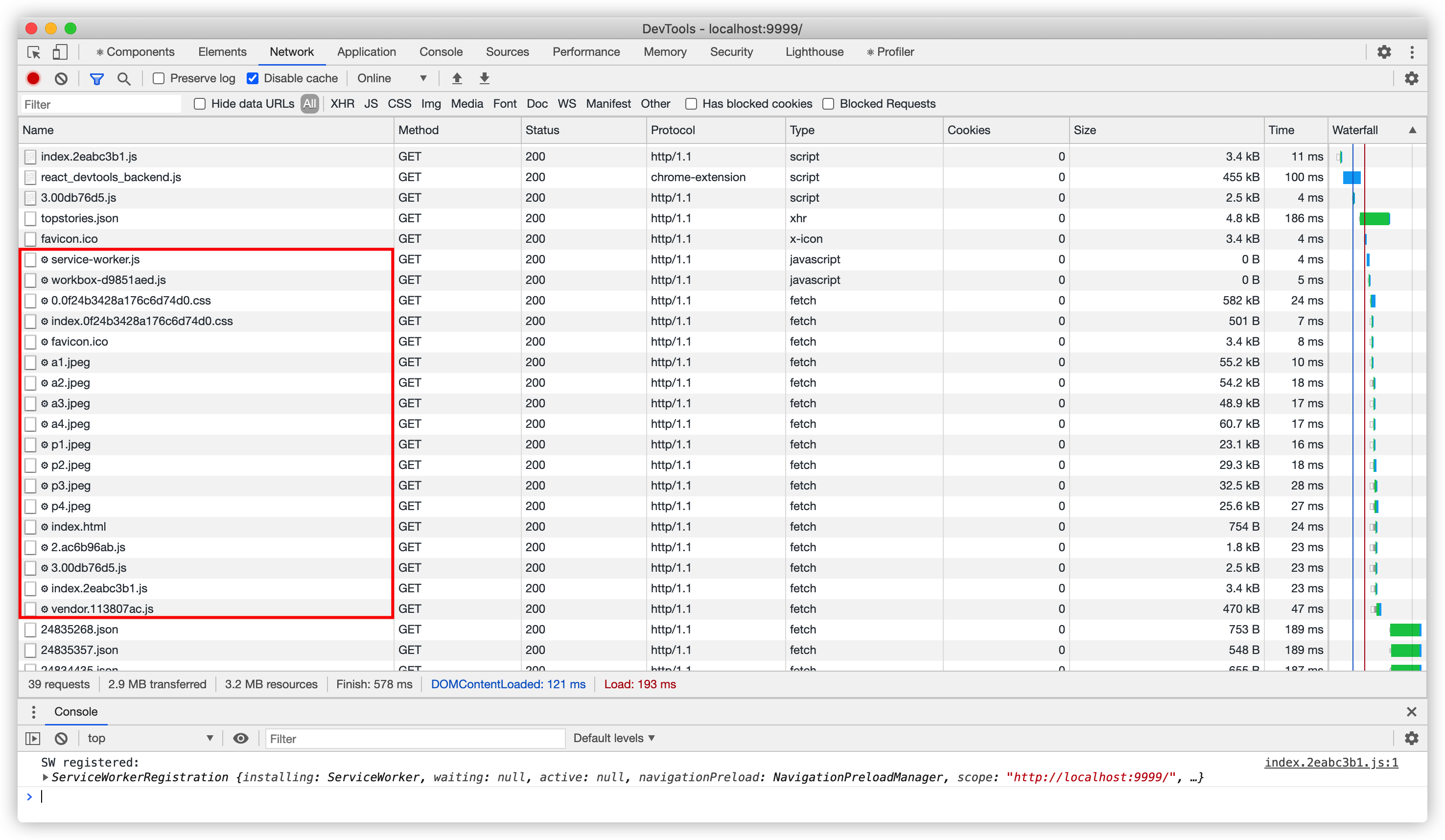Filter requests by XHR type
The image size is (1445, 840).
342,104
